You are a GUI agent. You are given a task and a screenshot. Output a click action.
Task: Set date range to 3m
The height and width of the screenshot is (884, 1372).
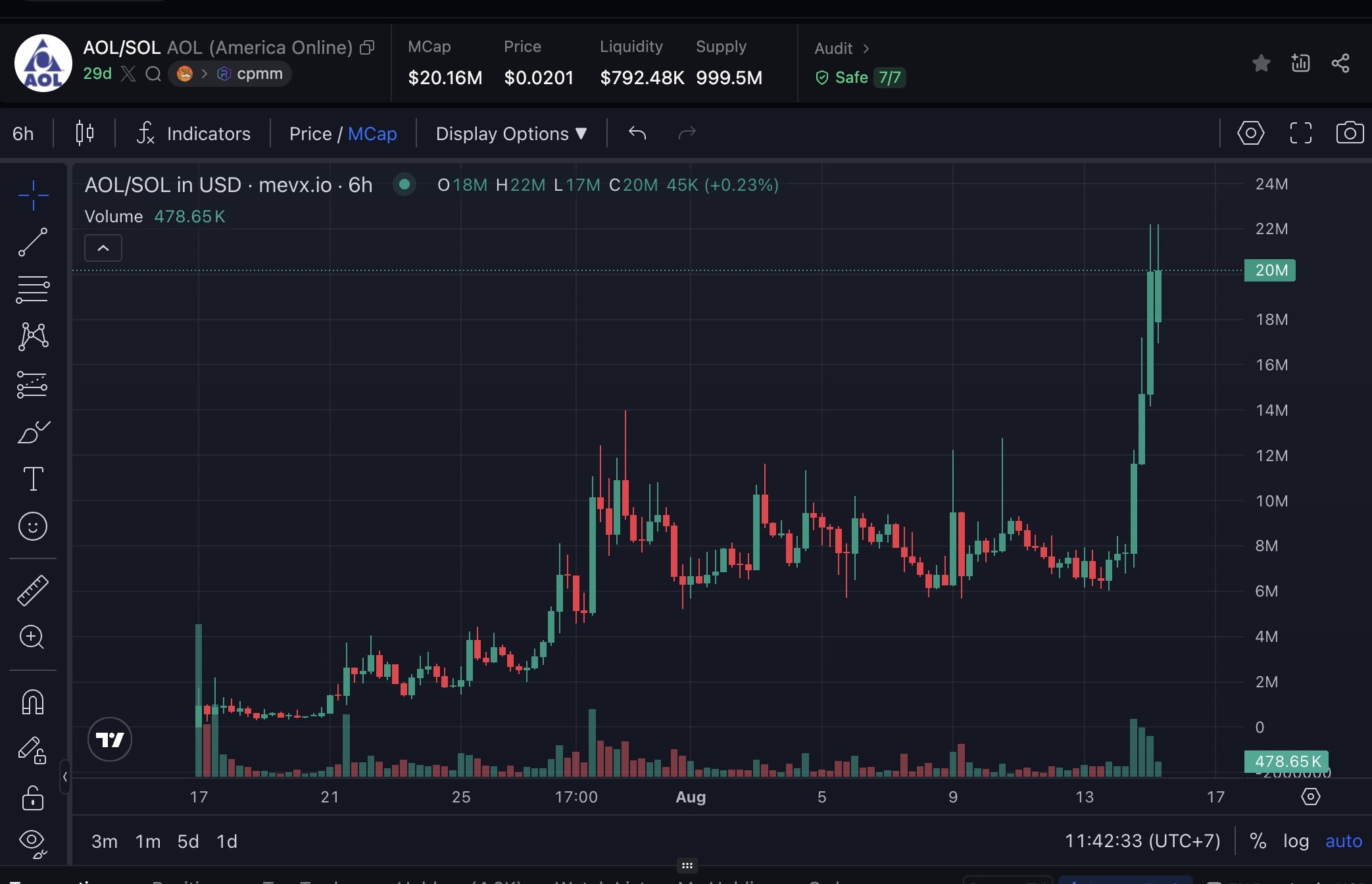(x=104, y=841)
